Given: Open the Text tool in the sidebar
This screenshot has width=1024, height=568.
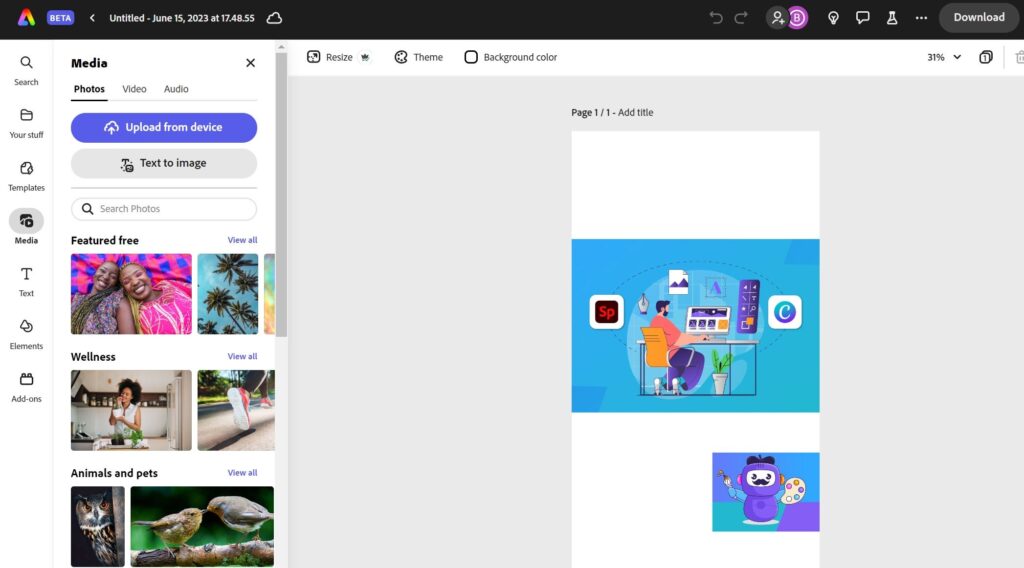Looking at the screenshot, I should click(26, 282).
